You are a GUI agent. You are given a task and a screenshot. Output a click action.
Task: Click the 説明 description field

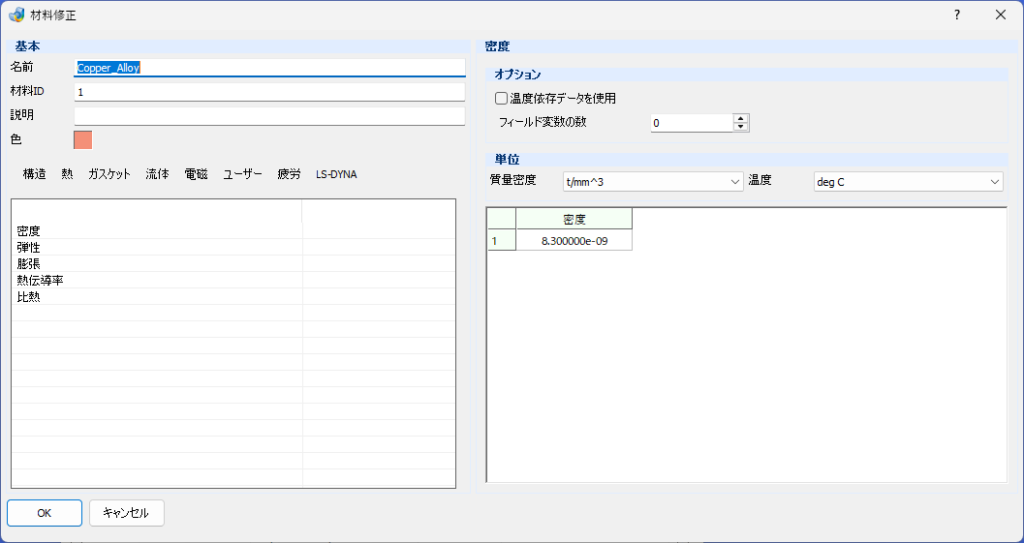[x=270, y=116]
